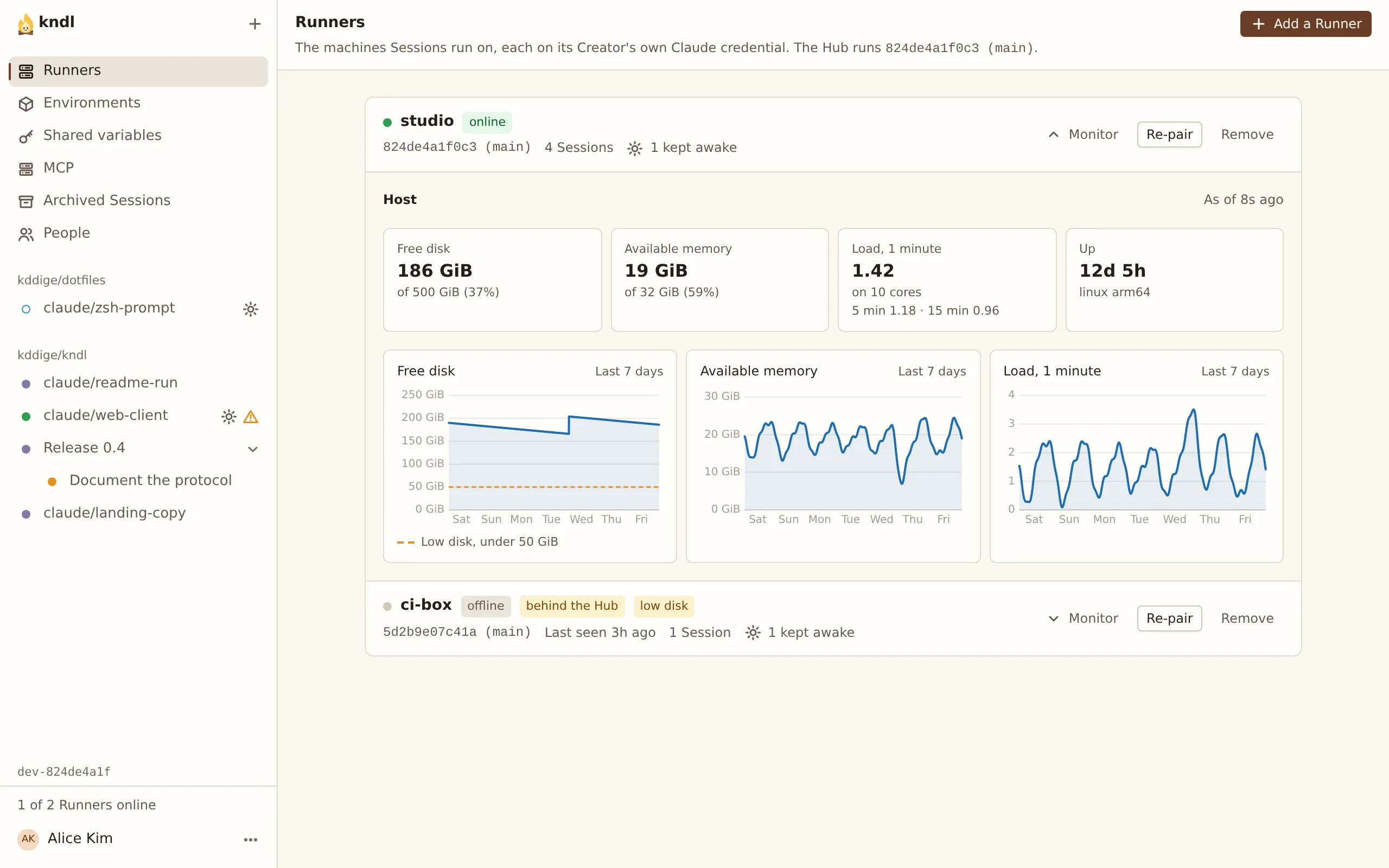Click the kept awake sun icon for studio
Image resolution: width=1389 pixels, height=868 pixels.
pos(634,149)
